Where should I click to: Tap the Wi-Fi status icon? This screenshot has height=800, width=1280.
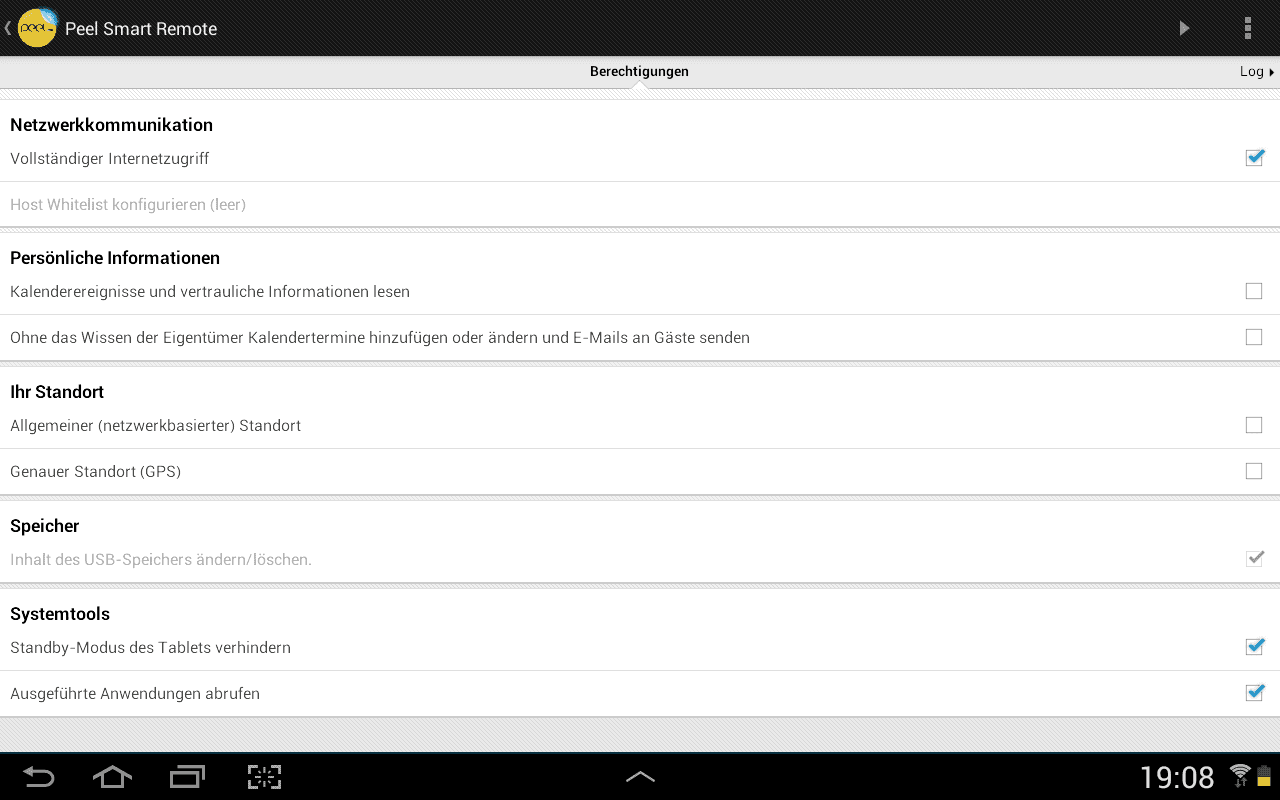pos(1240,775)
